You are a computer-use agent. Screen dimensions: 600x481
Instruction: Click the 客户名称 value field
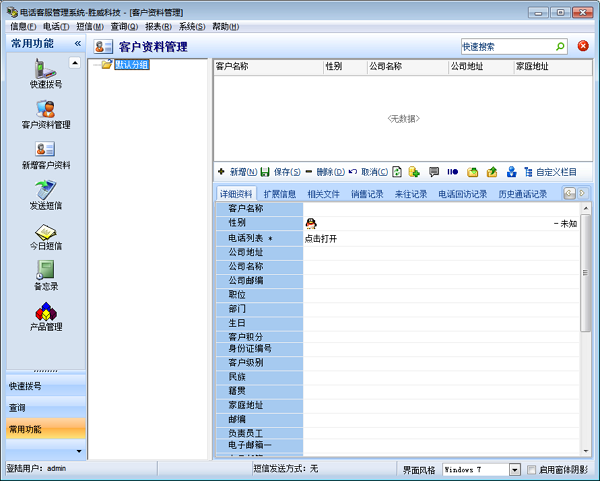pos(441,209)
